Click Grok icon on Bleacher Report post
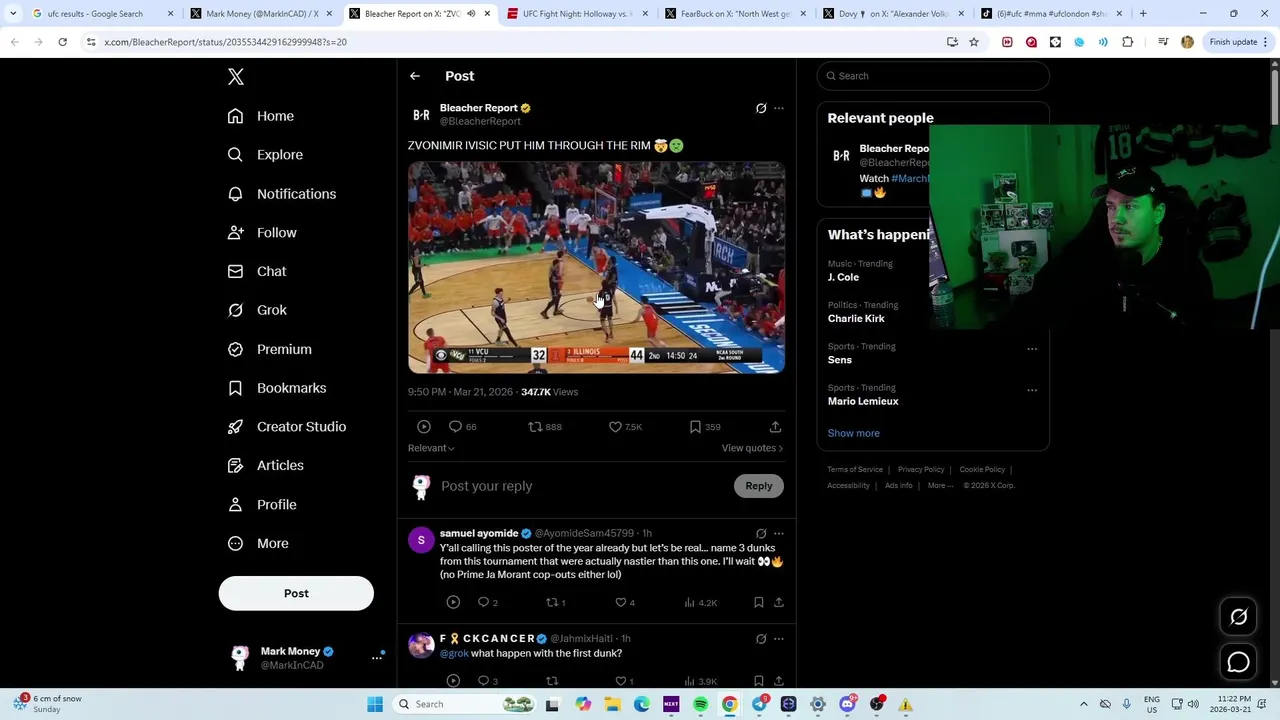 point(761,108)
